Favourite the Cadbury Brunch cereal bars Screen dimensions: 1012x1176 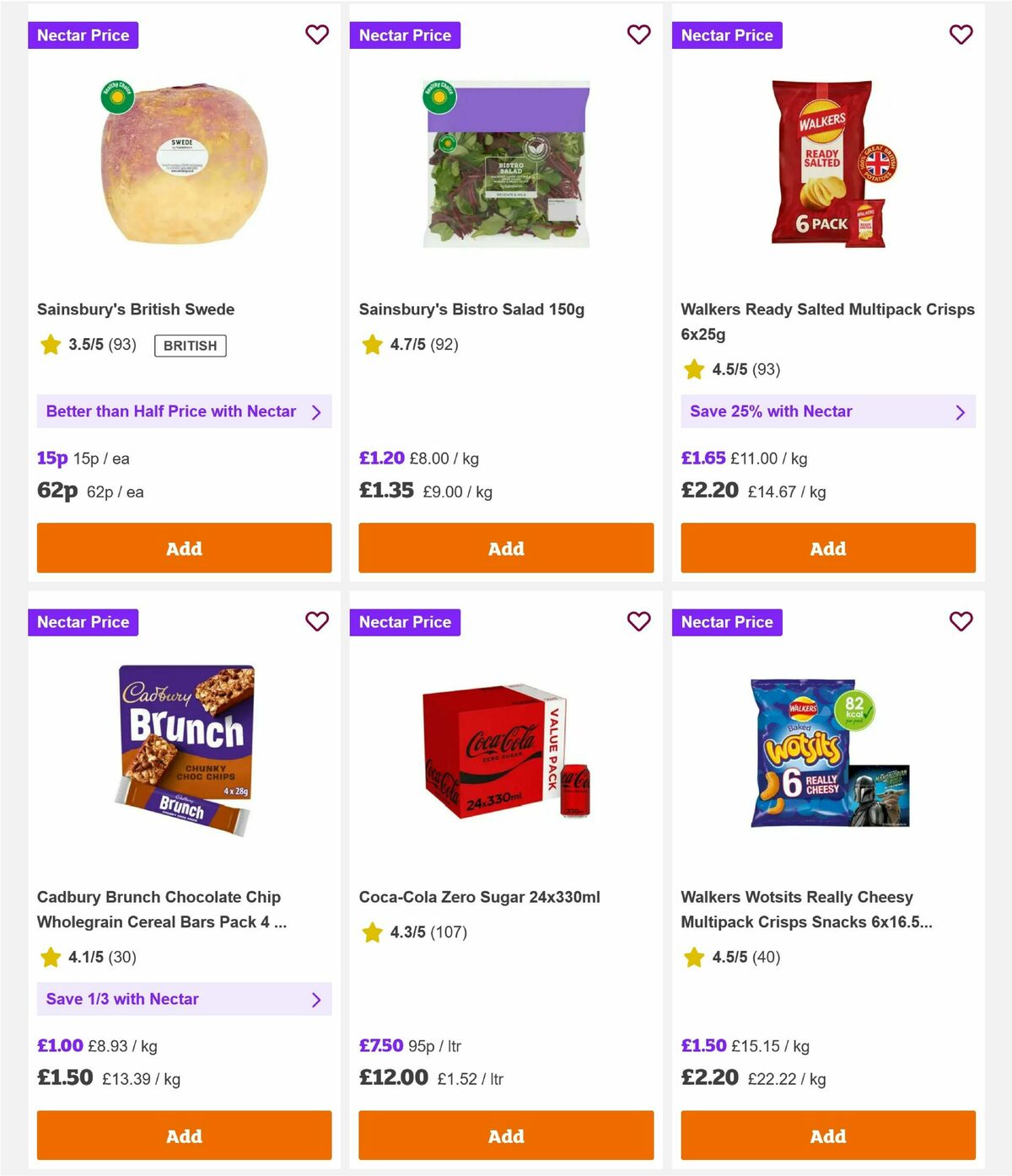point(317,621)
